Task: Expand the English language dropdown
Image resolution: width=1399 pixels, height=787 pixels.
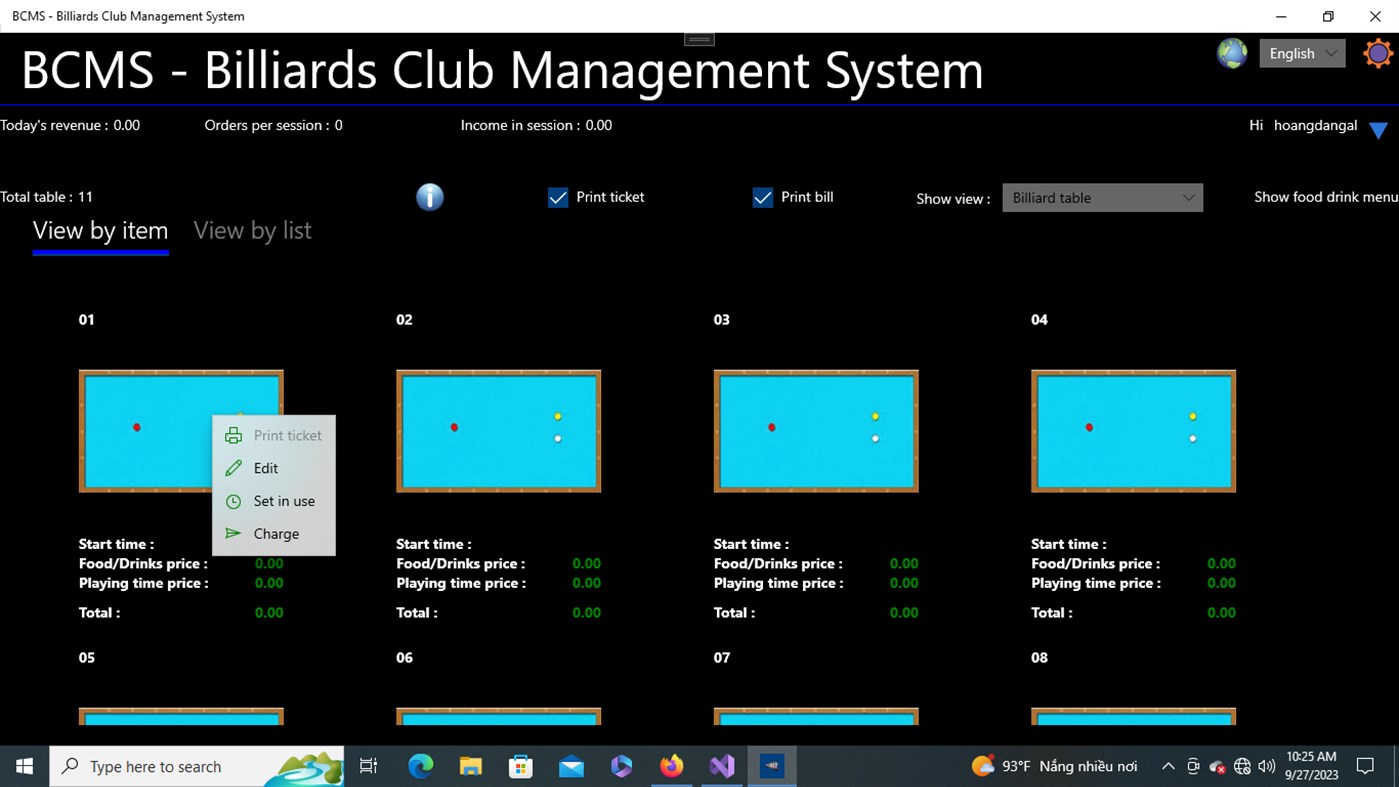Action: pyautogui.click(x=1301, y=53)
